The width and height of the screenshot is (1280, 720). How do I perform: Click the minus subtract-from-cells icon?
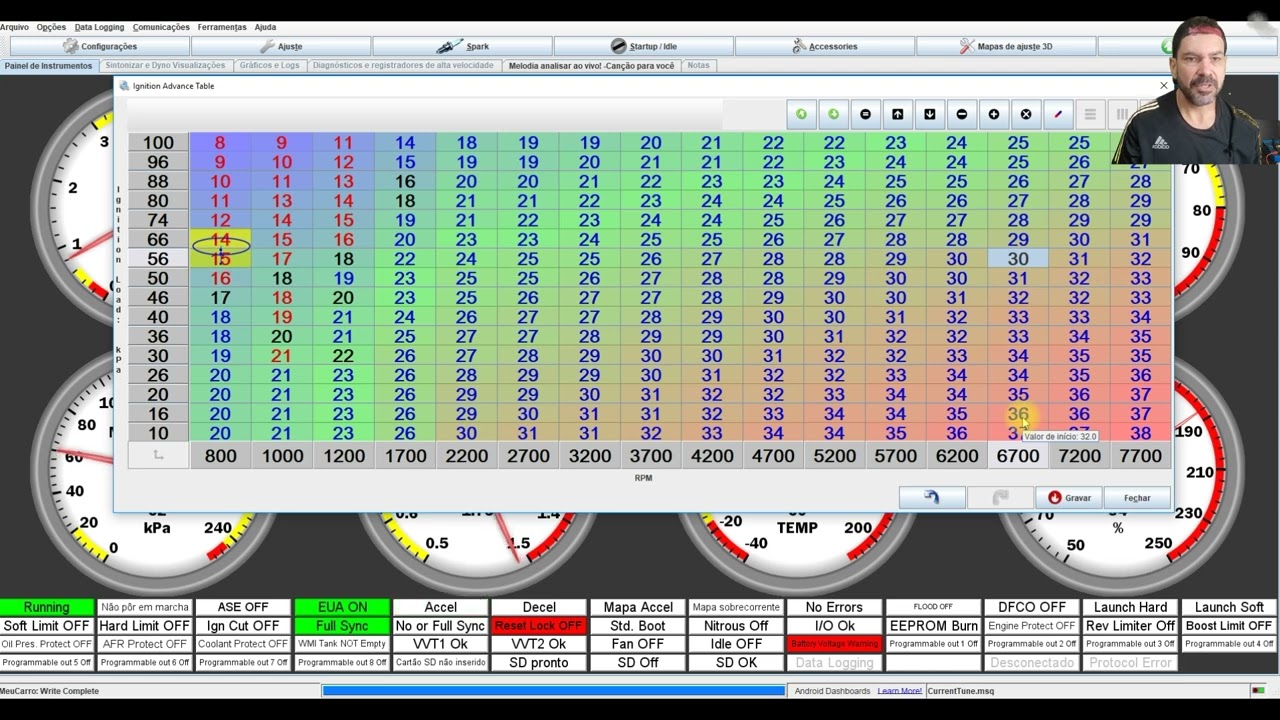pyautogui.click(x=961, y=114)
